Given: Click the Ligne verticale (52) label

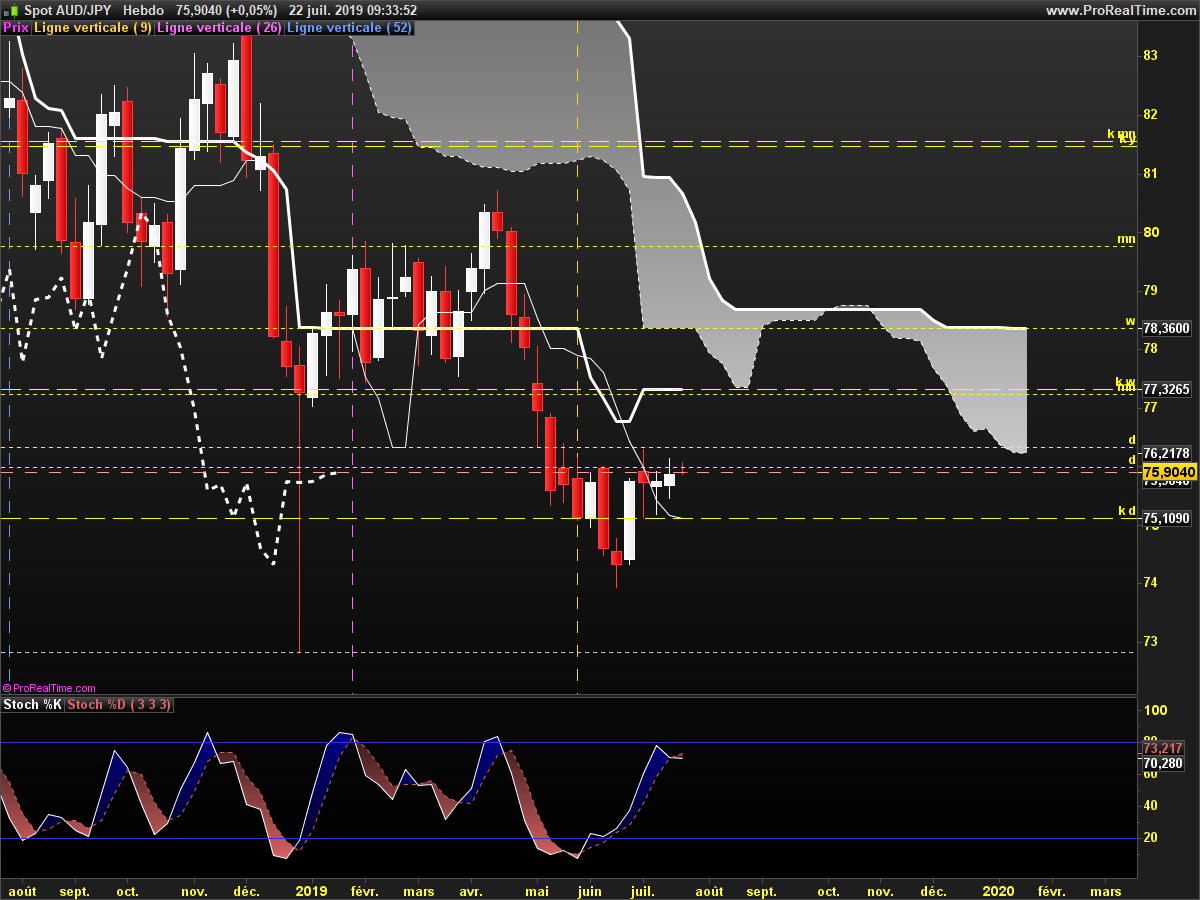Looking at the screenshot, I should 349,28.
